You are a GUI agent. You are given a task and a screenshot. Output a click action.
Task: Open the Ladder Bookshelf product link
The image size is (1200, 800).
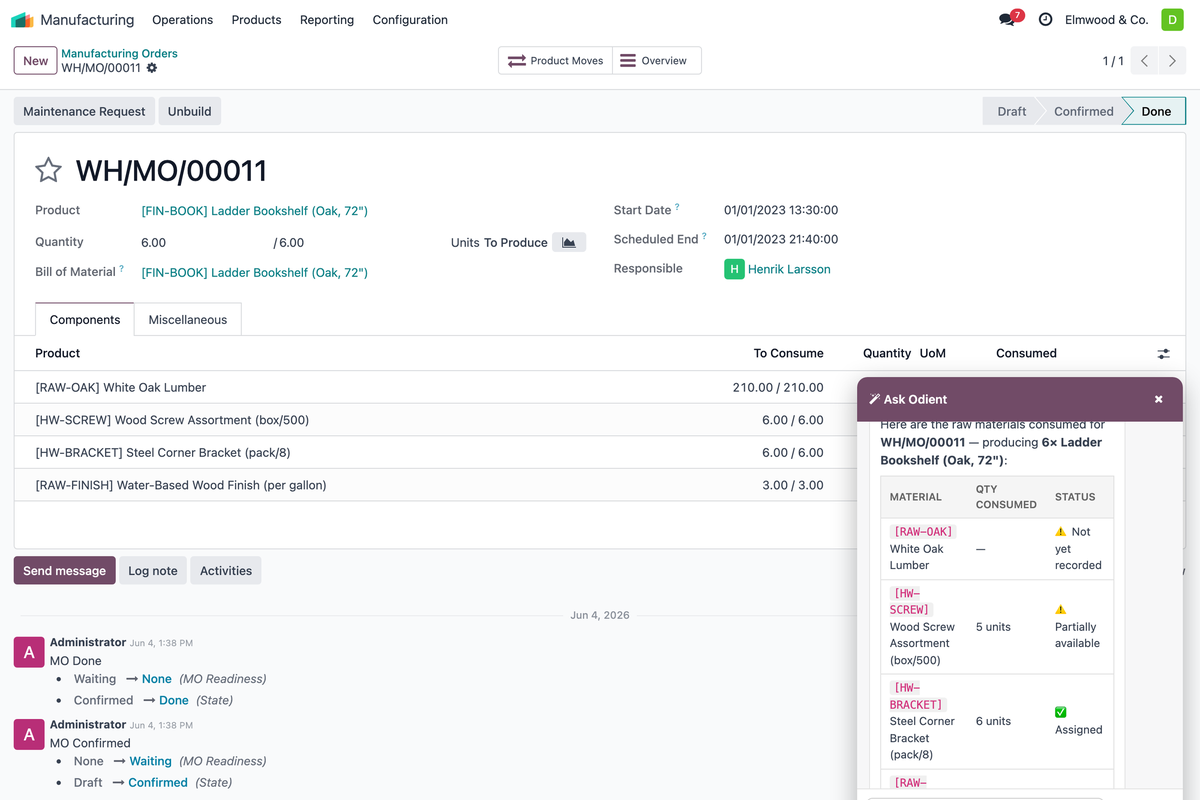[255, 211]
